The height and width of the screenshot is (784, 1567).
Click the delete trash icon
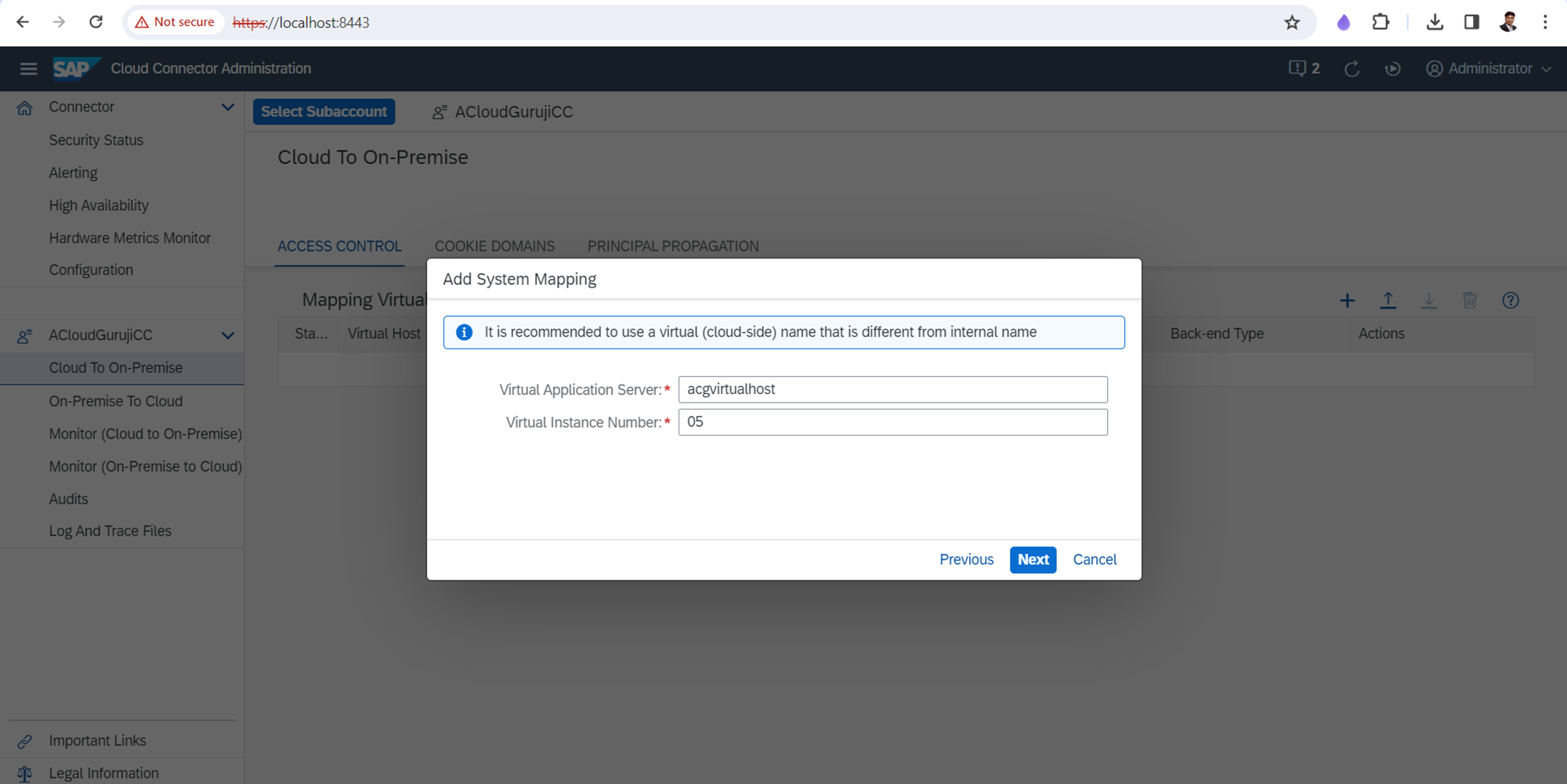click(1469, 301)
